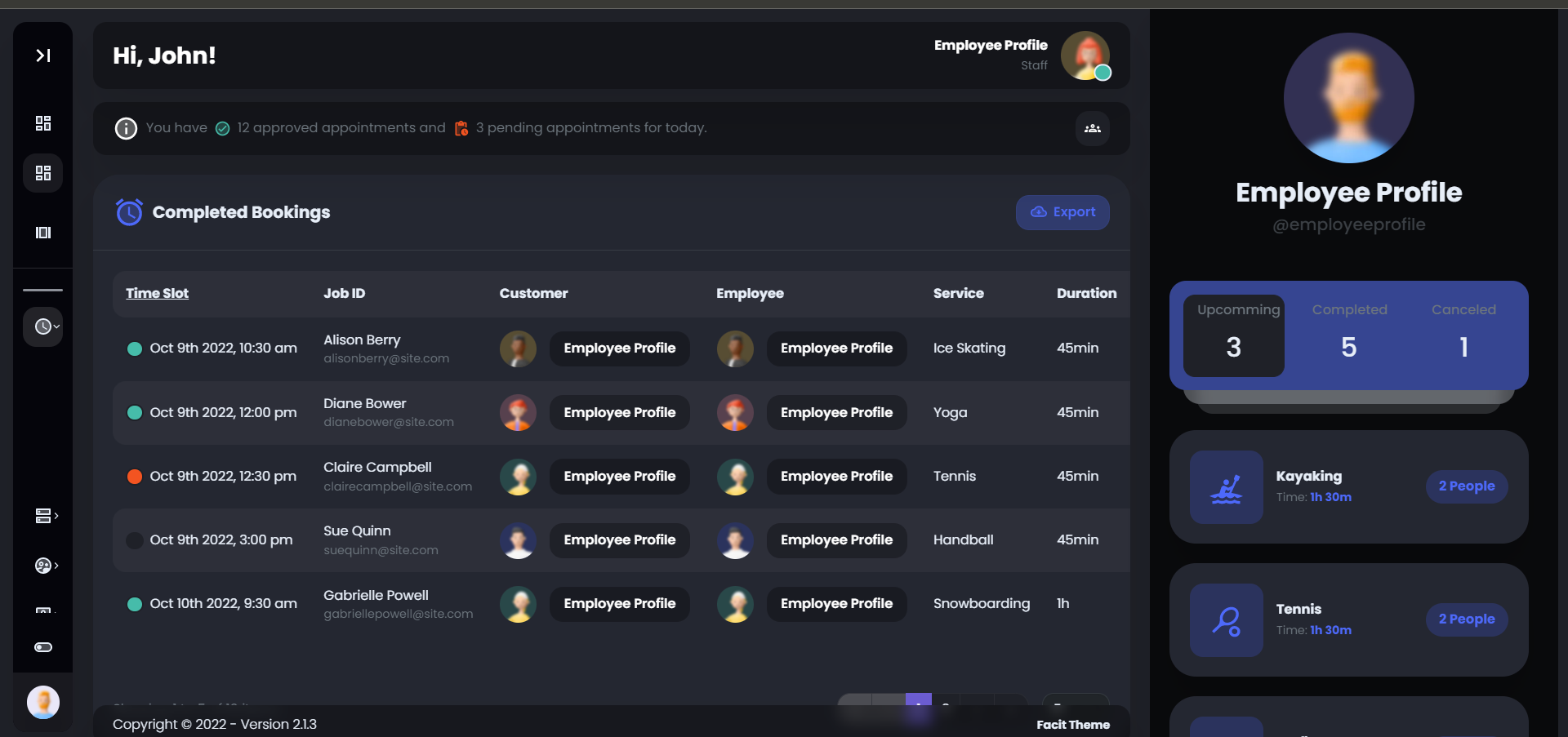Click the user avatar in the header
This screenshot has width=1568, height=737.
tap(1085, 55)
